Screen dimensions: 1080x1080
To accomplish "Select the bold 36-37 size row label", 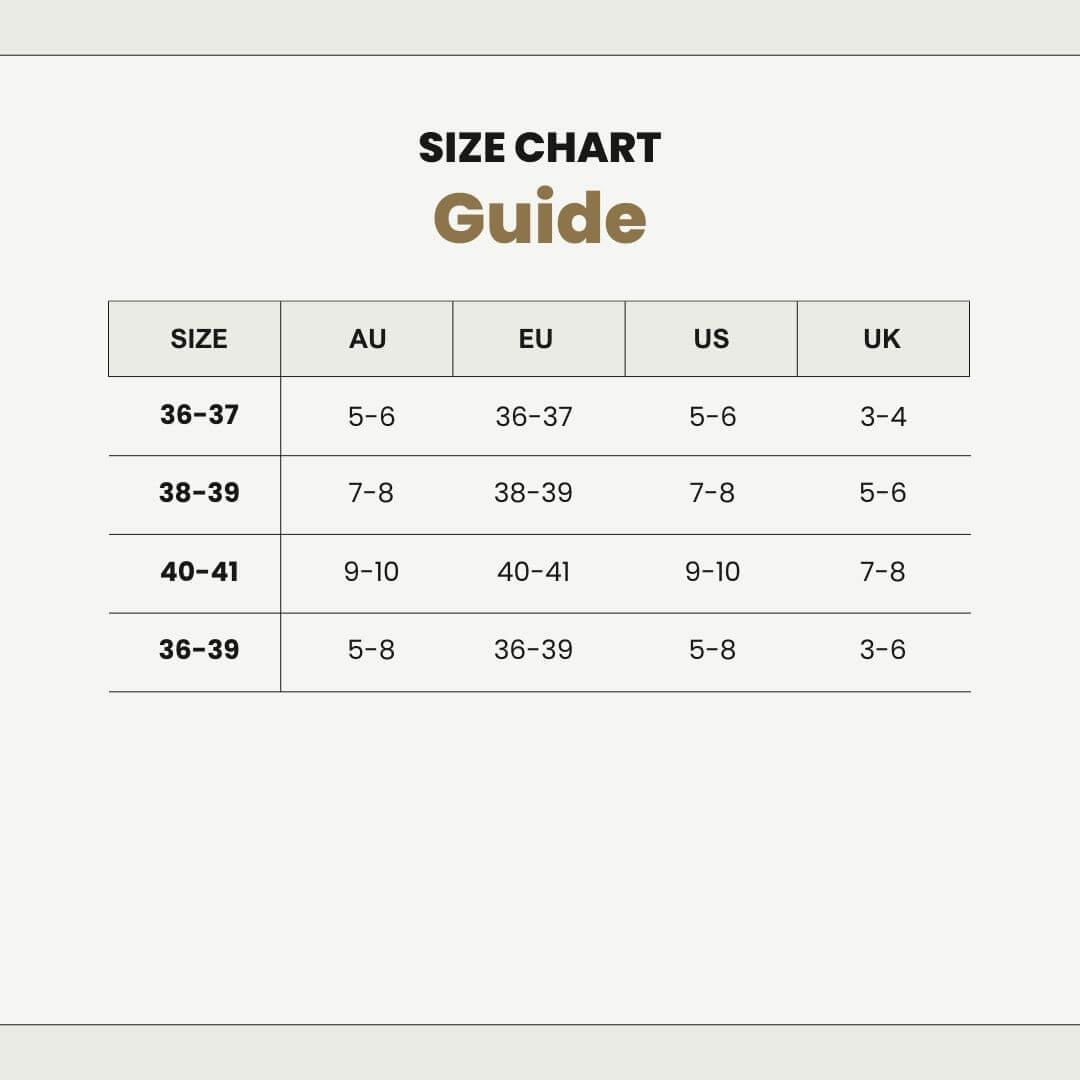I will pos(199,414).
